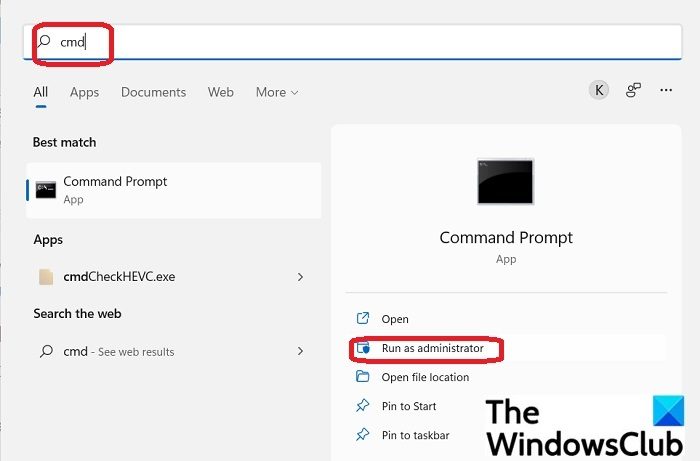Switch to the Apps tab
This screenshot has width=700, height=461.
84,92
